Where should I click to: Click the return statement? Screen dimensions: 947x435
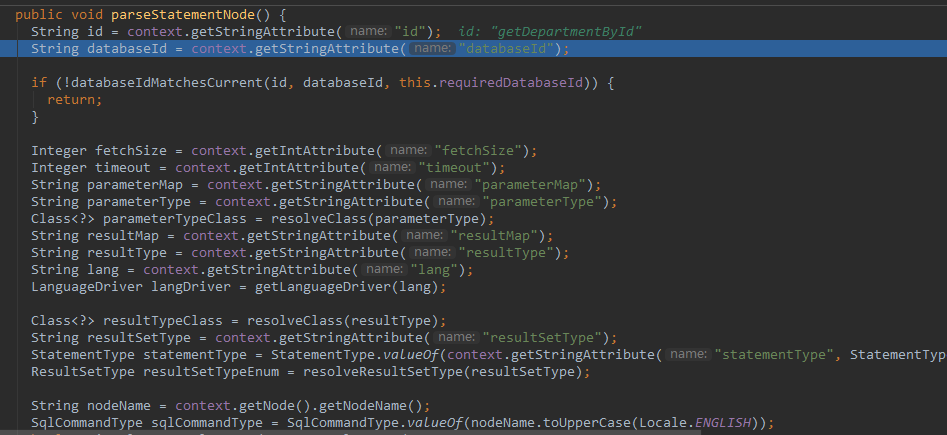75,100
